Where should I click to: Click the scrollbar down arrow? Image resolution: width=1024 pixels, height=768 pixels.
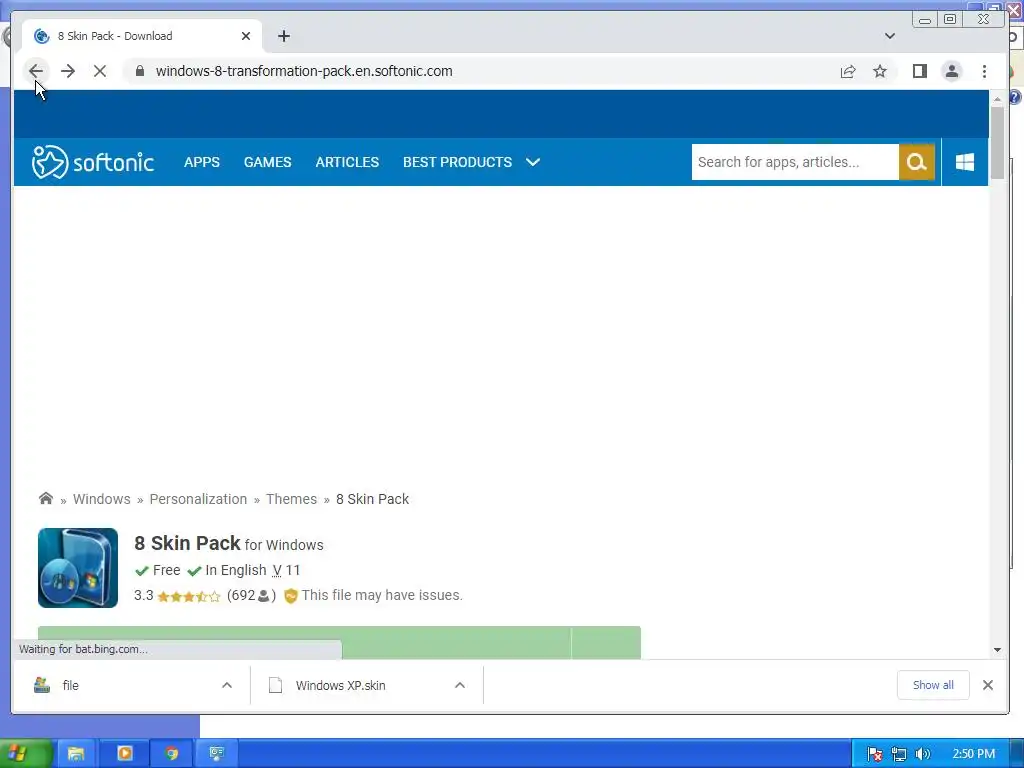997,650
